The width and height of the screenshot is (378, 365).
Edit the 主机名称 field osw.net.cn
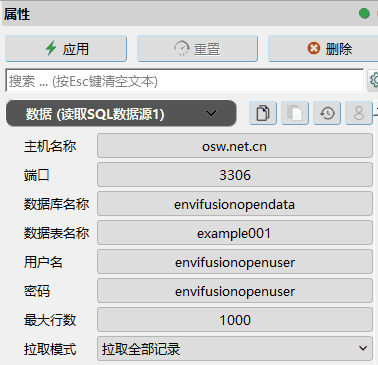pos(235,146)
